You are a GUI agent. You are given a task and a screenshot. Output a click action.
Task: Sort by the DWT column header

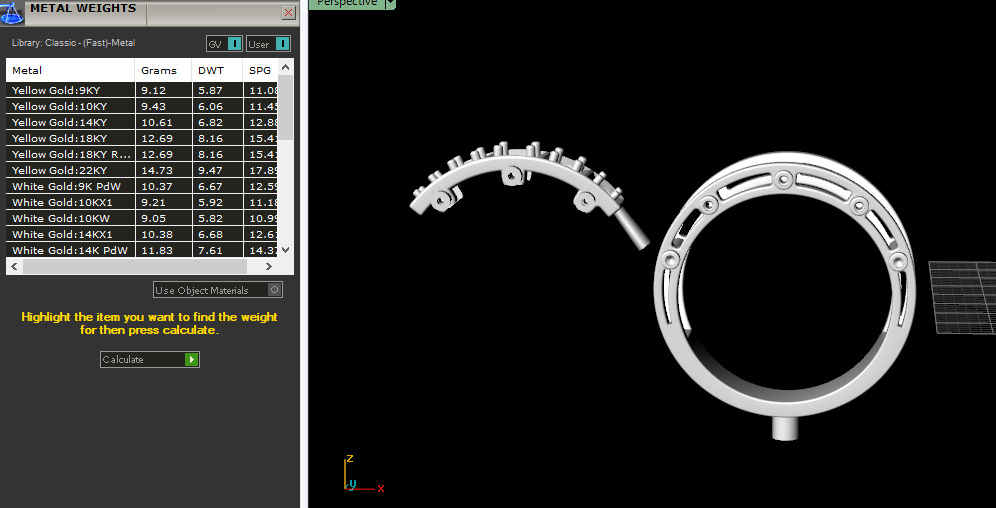(x=217, y=70)
